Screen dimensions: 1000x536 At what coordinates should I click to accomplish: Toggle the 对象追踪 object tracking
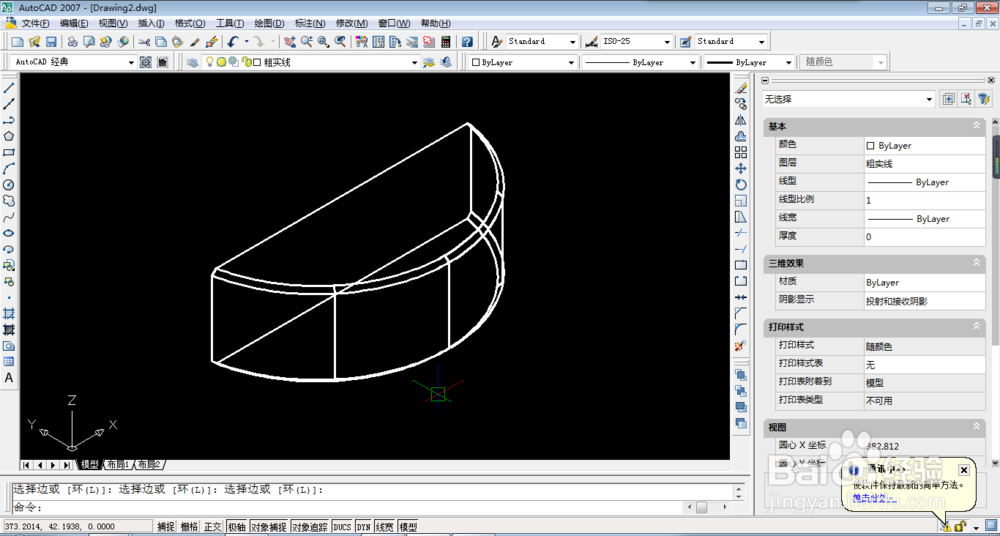(310, 527)
